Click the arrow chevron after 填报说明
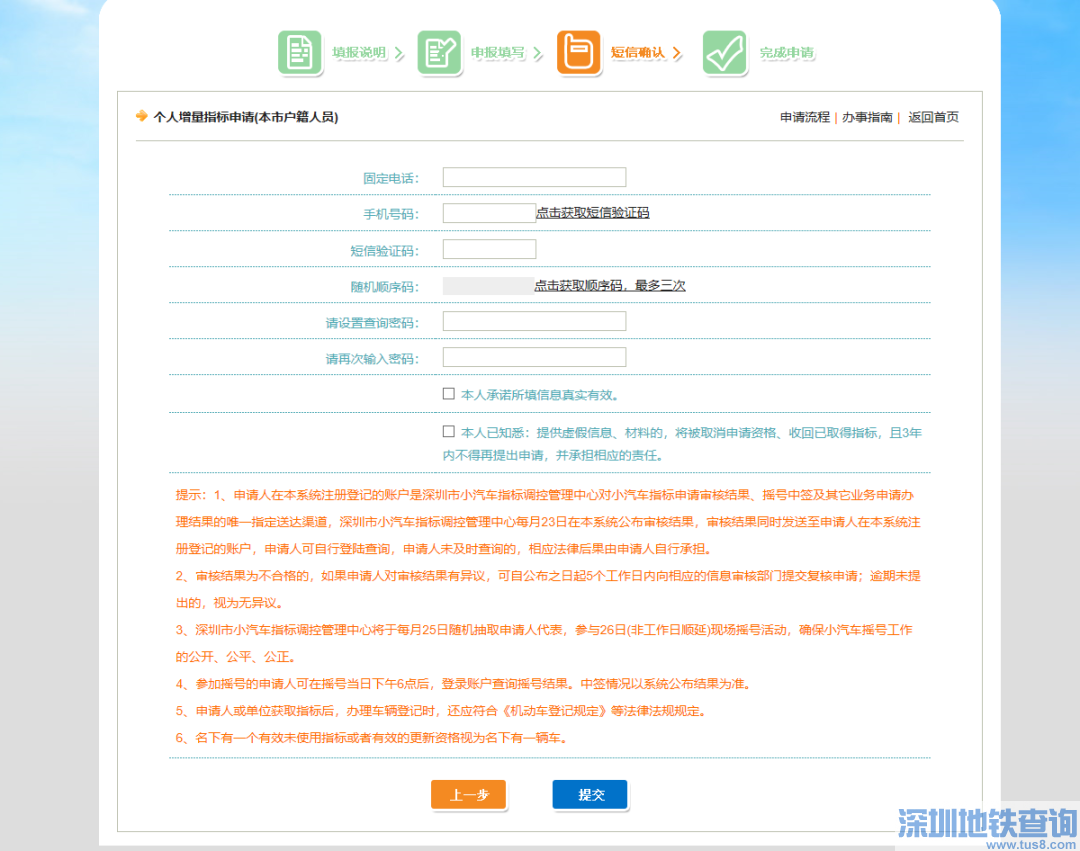The image size is (1080, 851). click(x=399, y=52)
